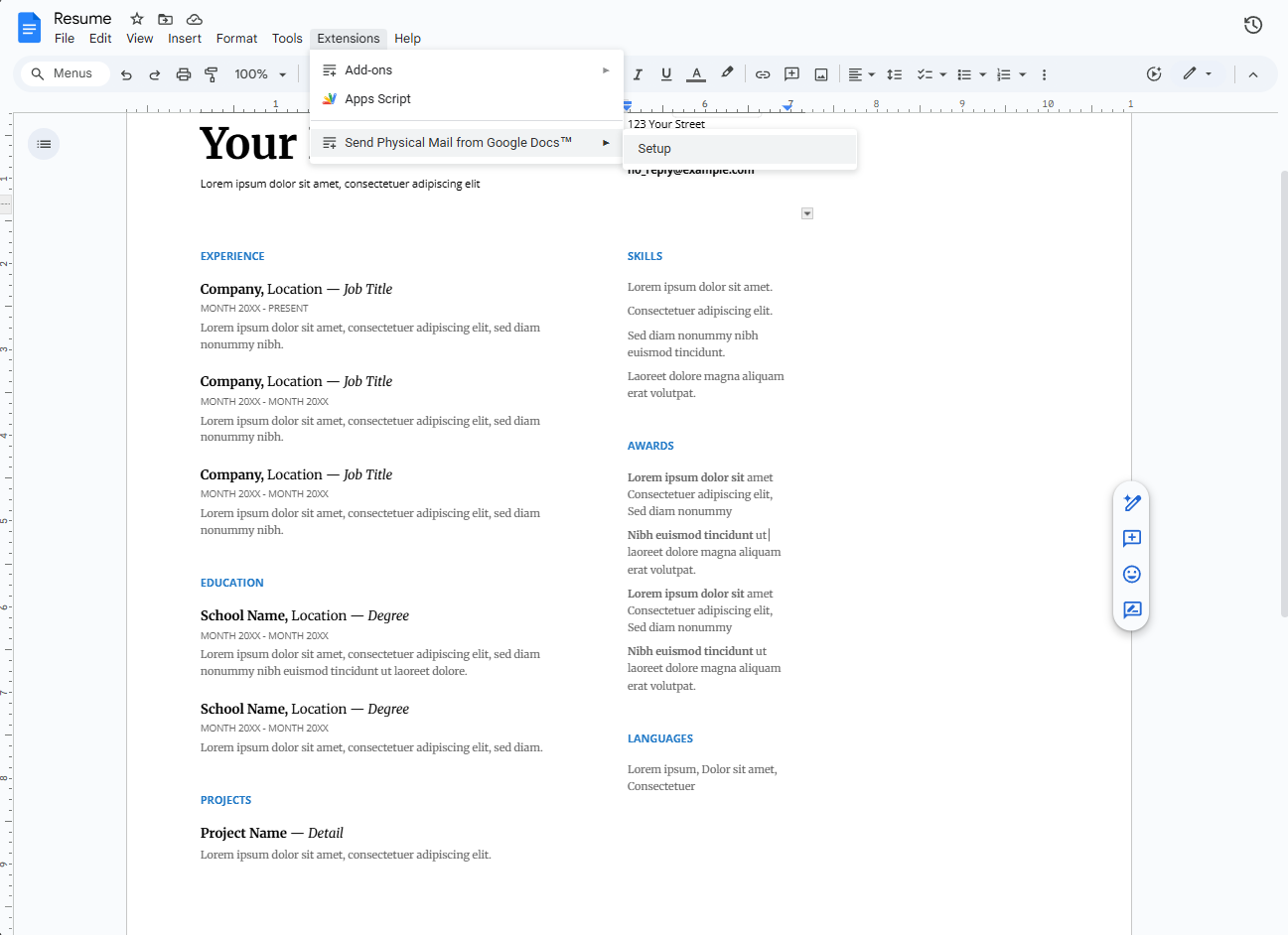Image resolution: width=1288 pixels, height=935 pixels.
Task: Open highlight color pen
Action: (727, 73)
